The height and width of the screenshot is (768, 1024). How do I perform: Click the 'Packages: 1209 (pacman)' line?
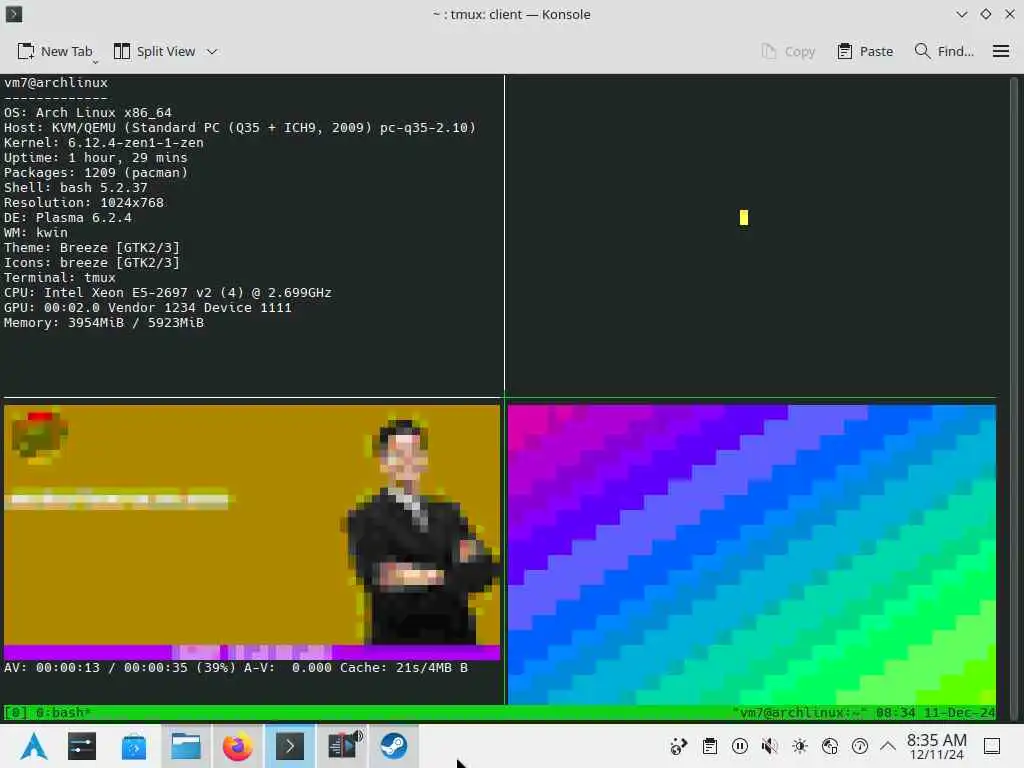(96, 172)
